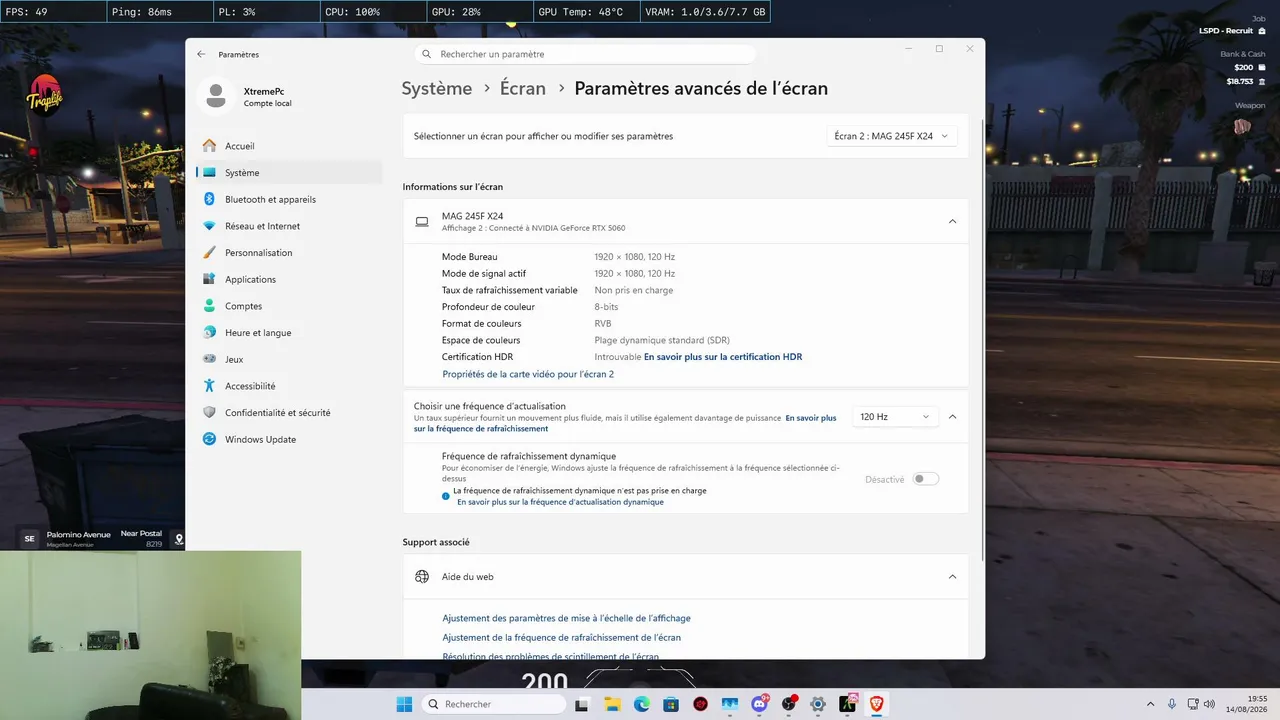Click the globe icon beside Aide du web
Viewport: 1280px width, 720px height.
pyautogui.click(x=422, y=577)
